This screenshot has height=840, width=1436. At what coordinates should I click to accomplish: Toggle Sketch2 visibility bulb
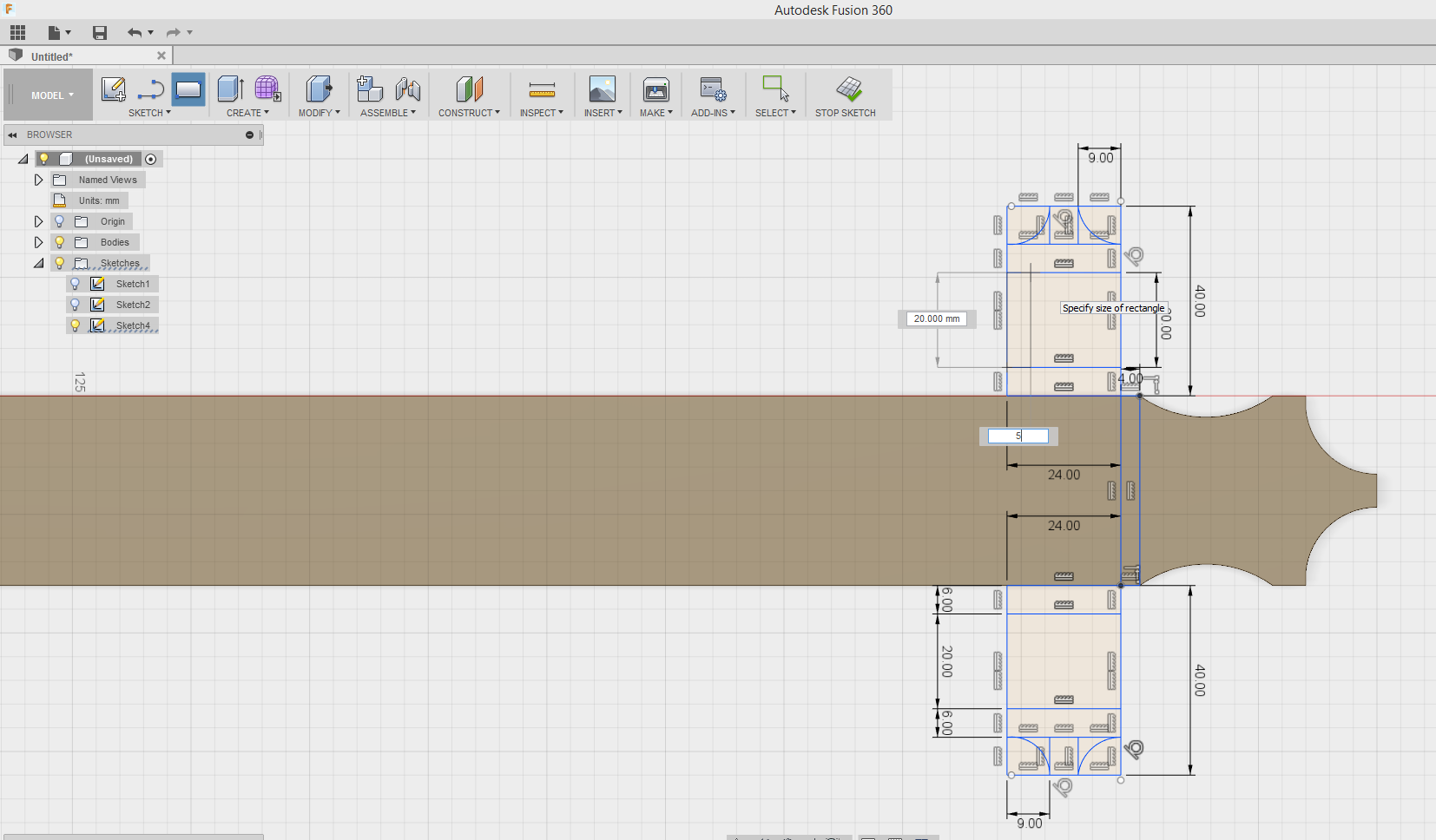pyautogui.click(x=75, y=305)
